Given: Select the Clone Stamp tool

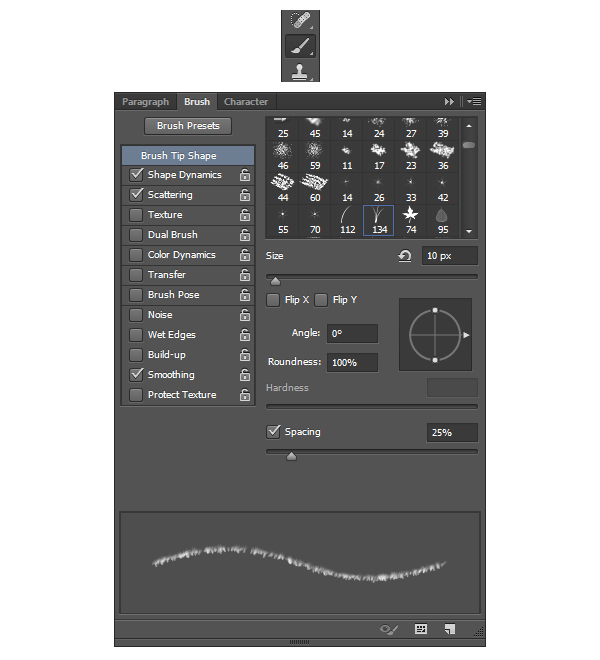Looking at the screenshot, I should click(x=300, y=71).
